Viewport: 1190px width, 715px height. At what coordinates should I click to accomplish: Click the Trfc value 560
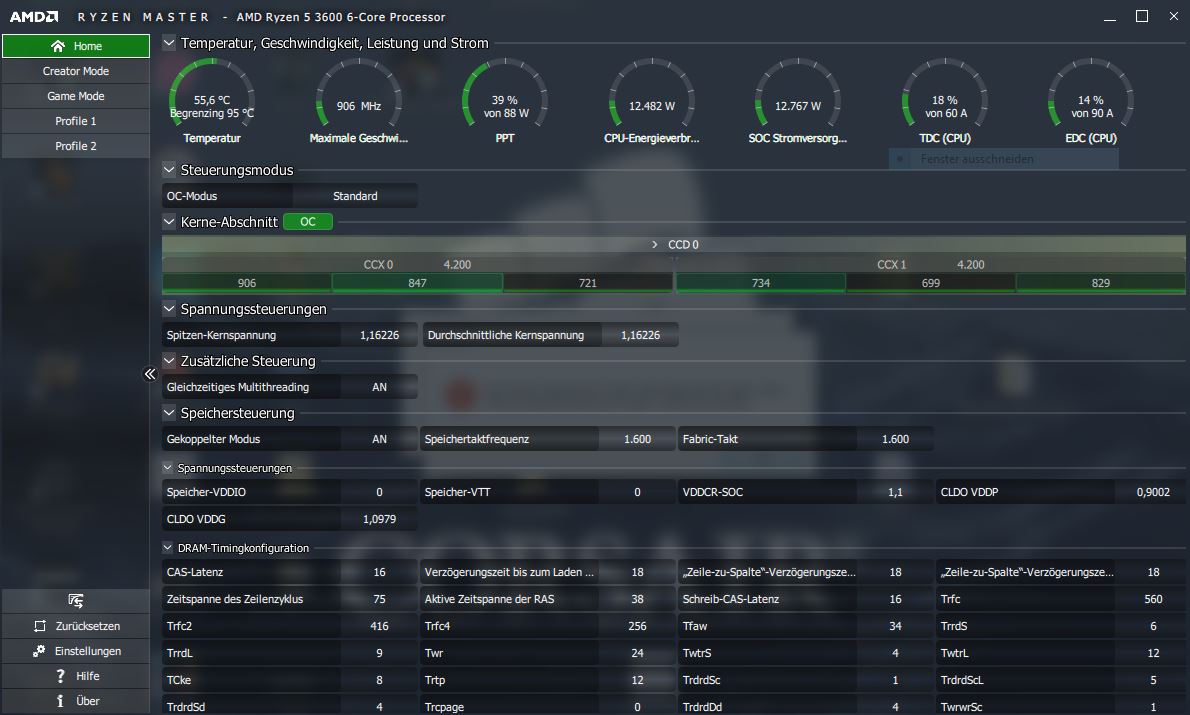1153,600
